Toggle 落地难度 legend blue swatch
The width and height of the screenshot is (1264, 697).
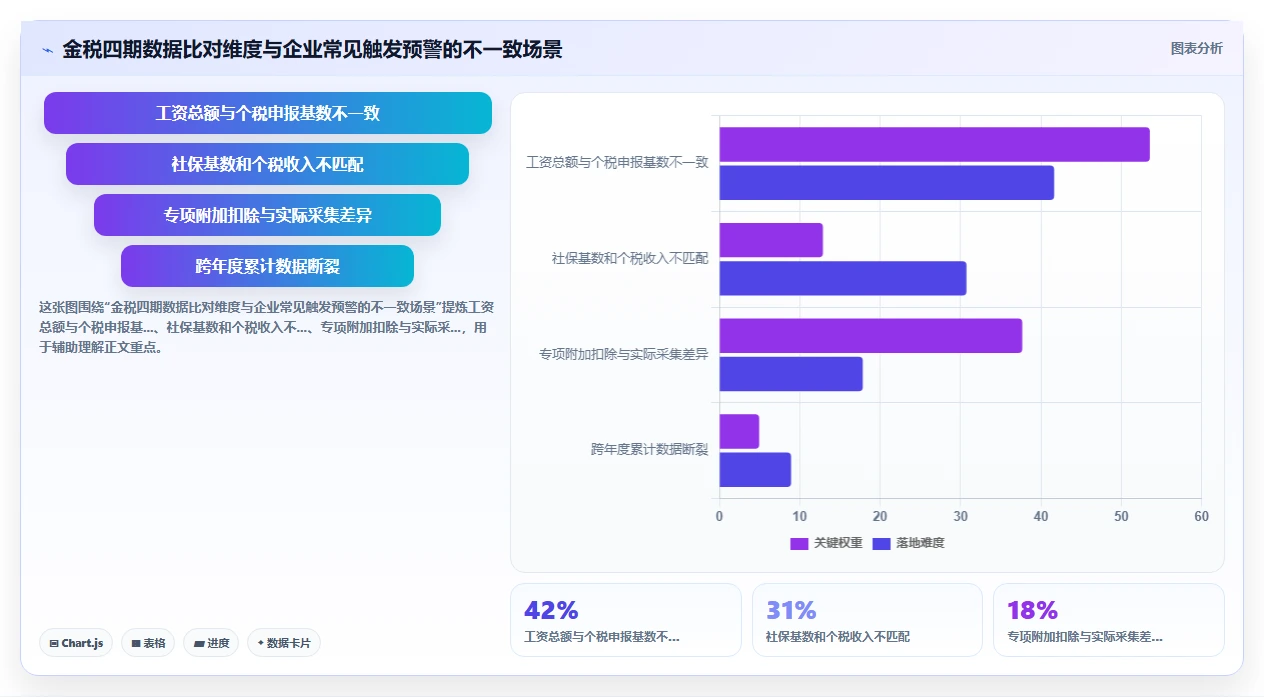click(881, 543)
